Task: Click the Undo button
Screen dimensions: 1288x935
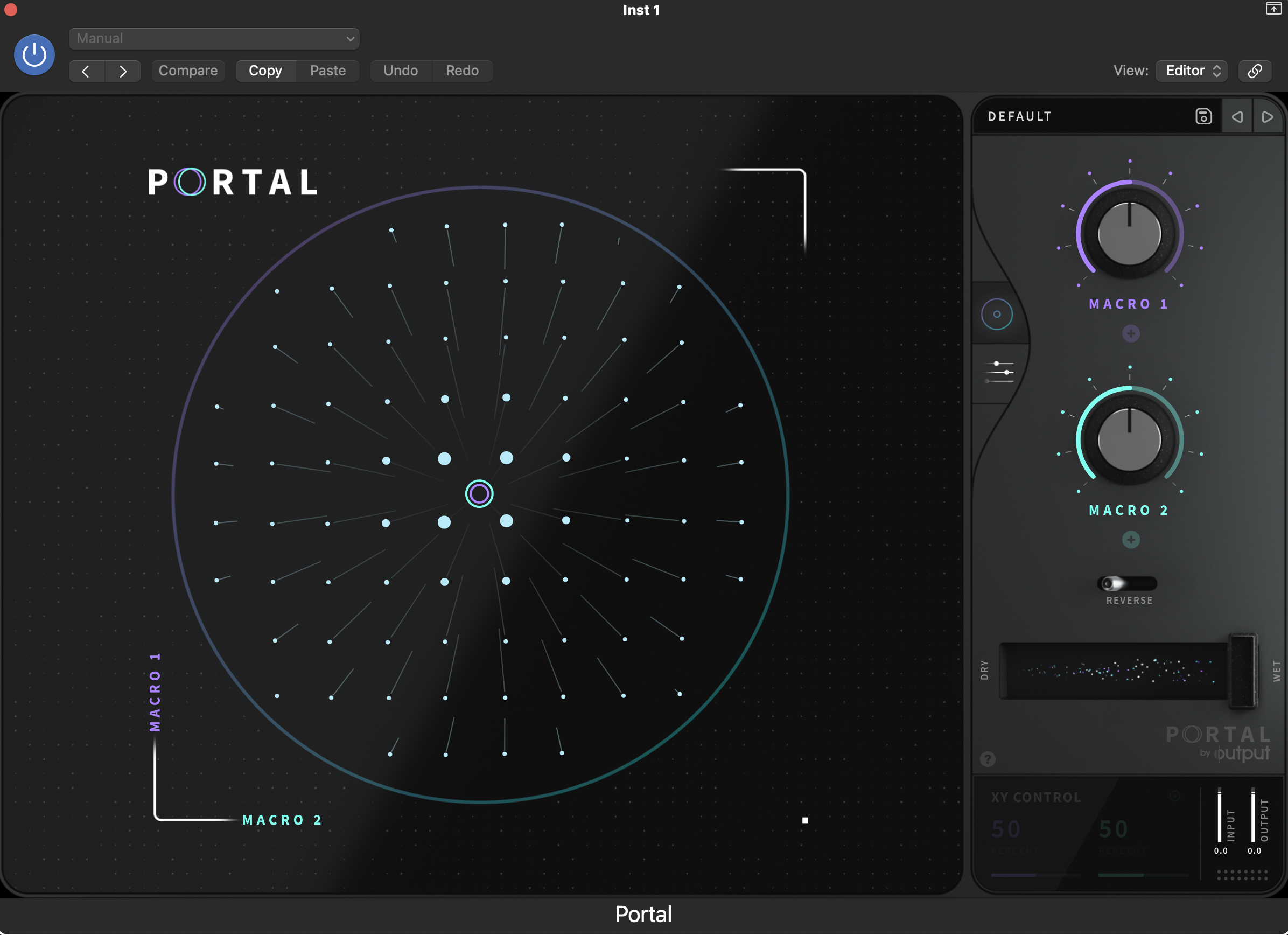Action: pos(401,71)
